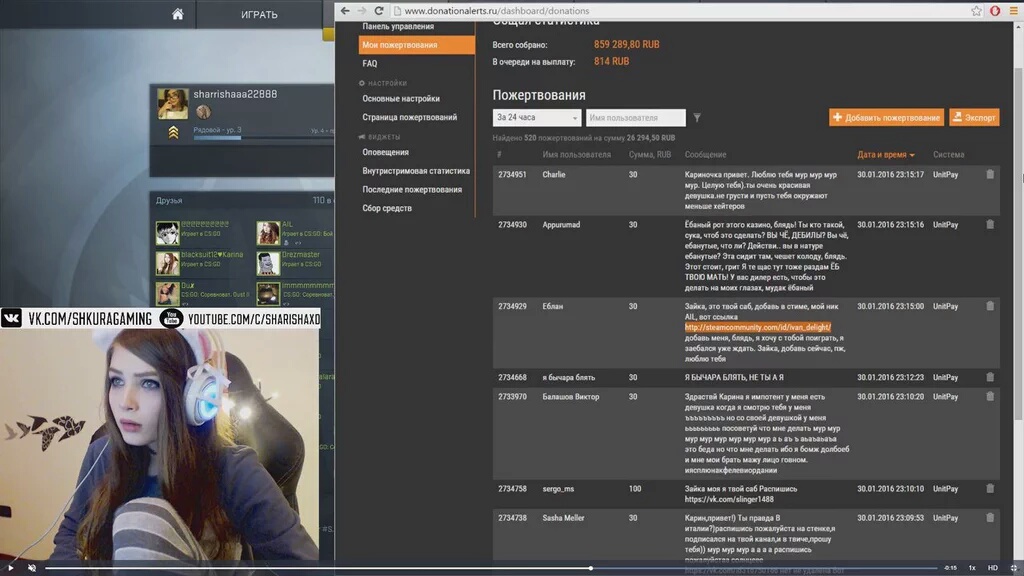Click the '859 289,80 RUB' total amount
The width and height of the screenshot is (1024, 576).
626,44
